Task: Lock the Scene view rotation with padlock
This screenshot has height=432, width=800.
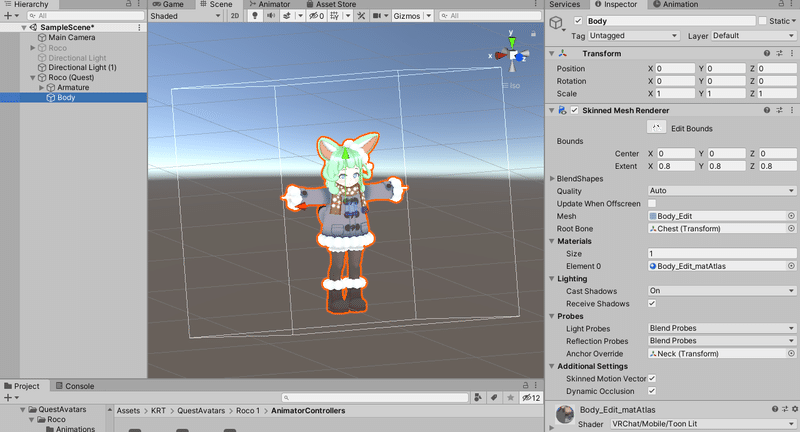Action: point(533,34)
